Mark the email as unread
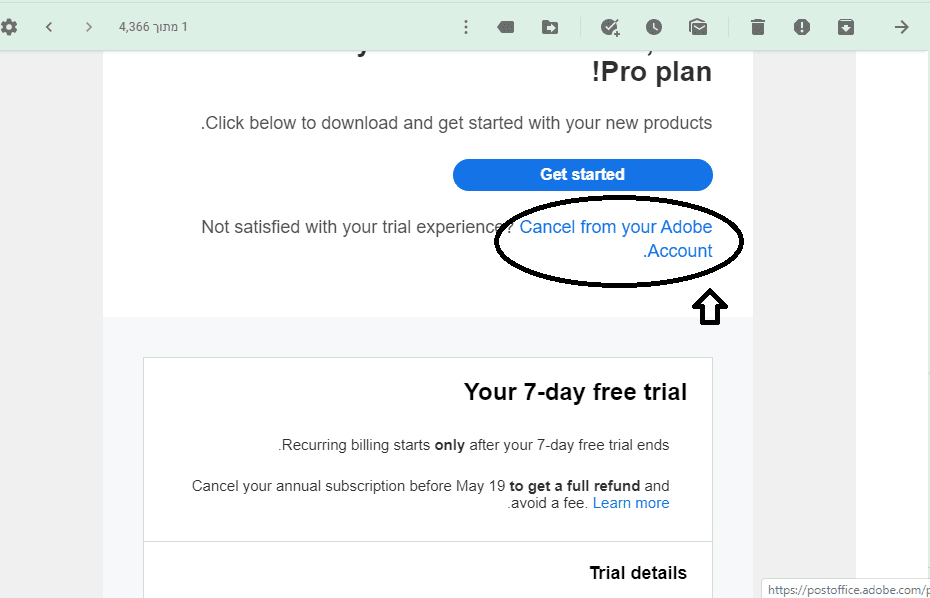This screenshot has width=930, height=598. (x=698, y=27)
